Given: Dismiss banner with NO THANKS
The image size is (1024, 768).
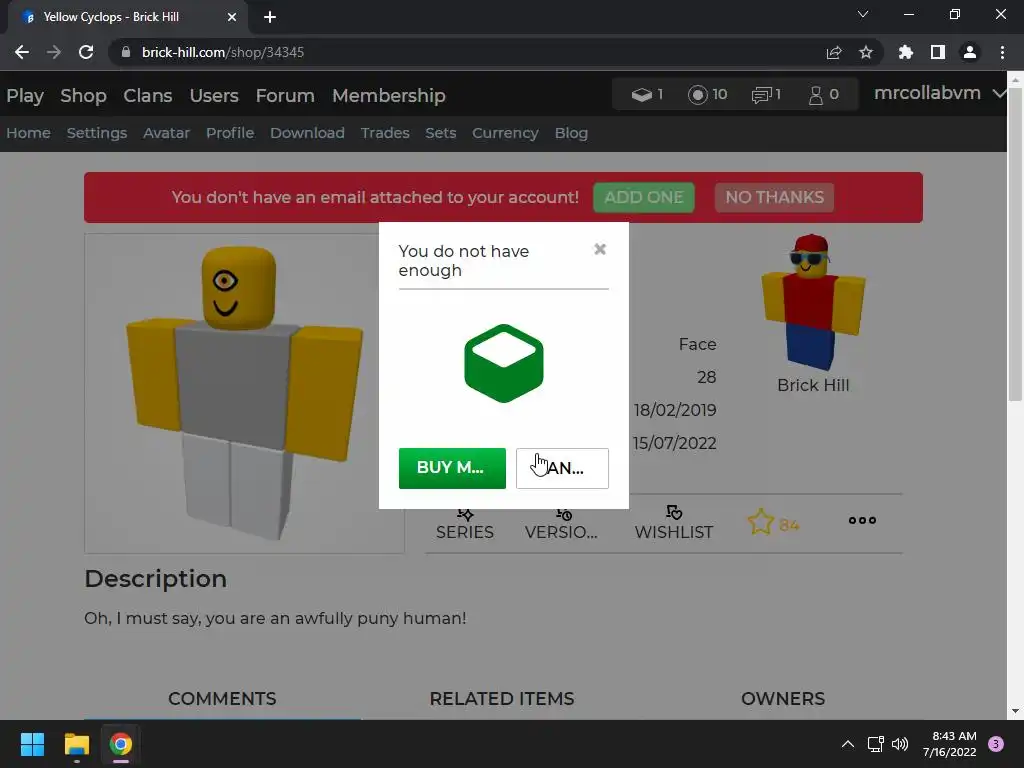Looking at the screenshot, I should pyautogui.click(x=774, y=197).
